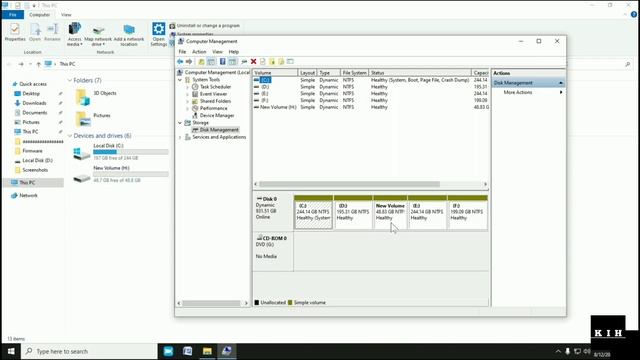Viewport: 640px width, 360px height.
Task: Click the red X delete toolbar icon
Action: pyautogui.click(x=253, y=62)
